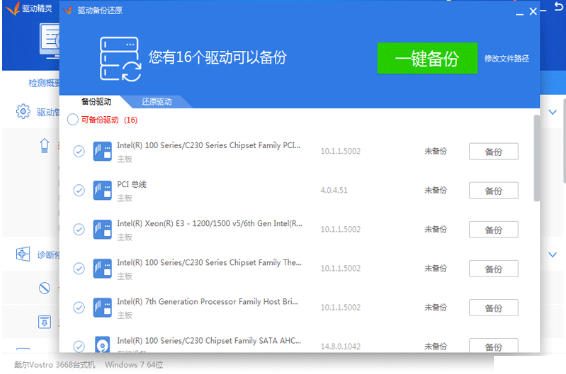Click the motherboard icon of Intel Xeon E3
Viewport: 566px width, 374px height.
pyautogui.click(x=103, y=229)
